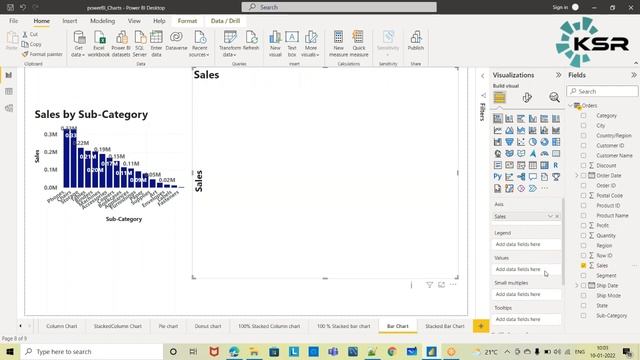Choose the Donut chart visual
Viewport: 640px width, 360px height.
544,142
